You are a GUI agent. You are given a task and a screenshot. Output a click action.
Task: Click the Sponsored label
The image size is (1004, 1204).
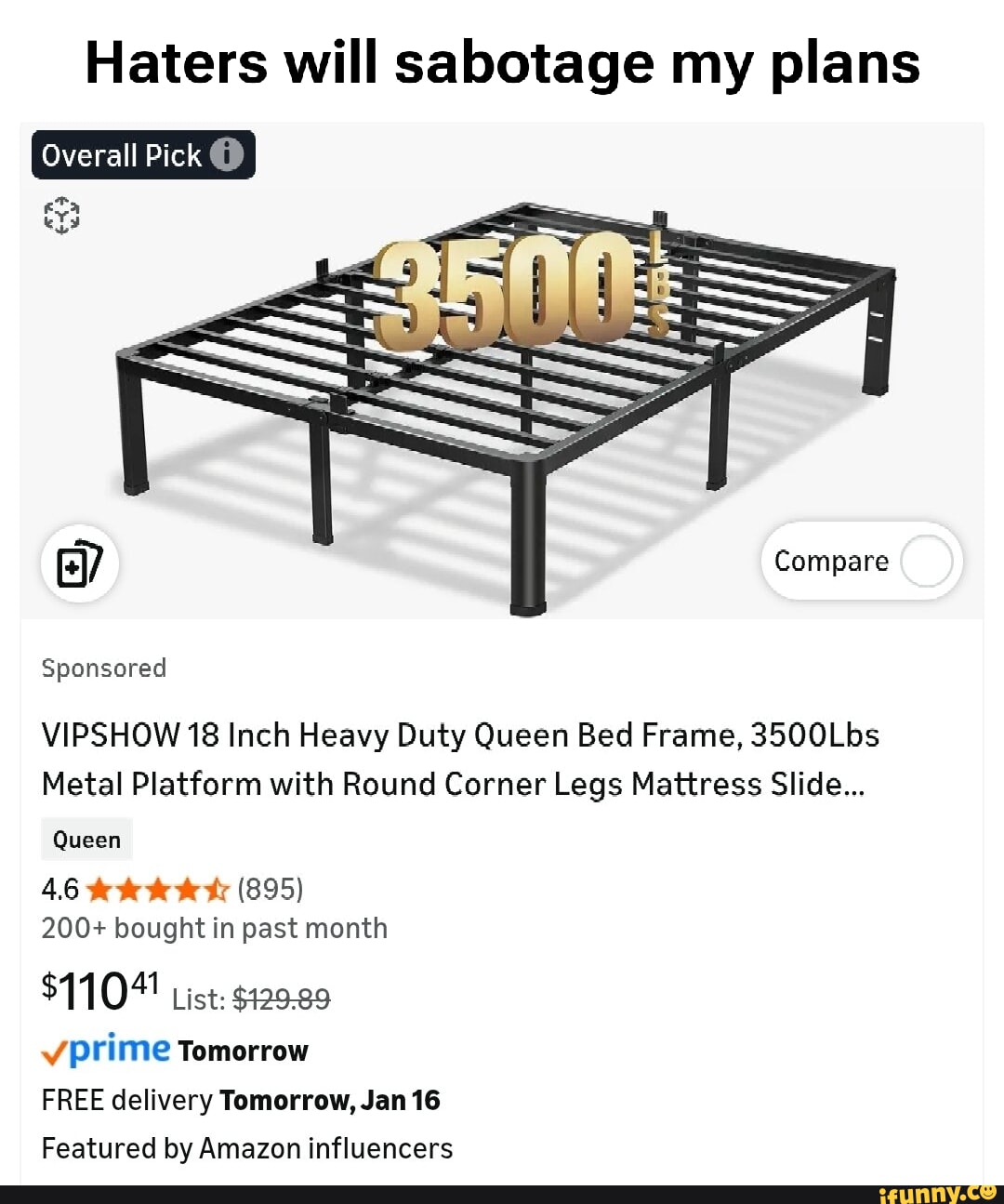(x=103, y=668)
